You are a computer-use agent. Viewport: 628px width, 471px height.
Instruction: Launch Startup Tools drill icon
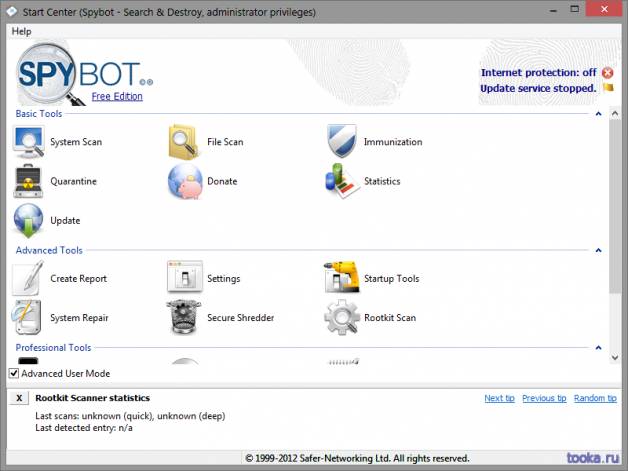pos(342,277)
